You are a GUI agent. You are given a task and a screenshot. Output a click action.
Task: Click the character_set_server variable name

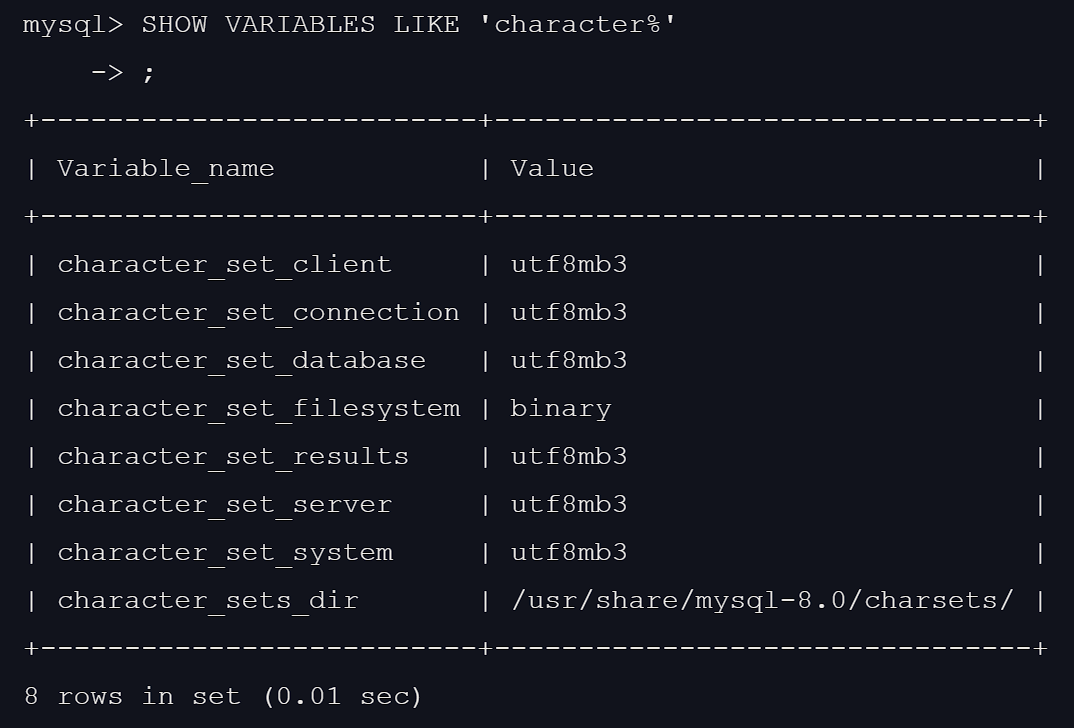(x=224, y=505)
